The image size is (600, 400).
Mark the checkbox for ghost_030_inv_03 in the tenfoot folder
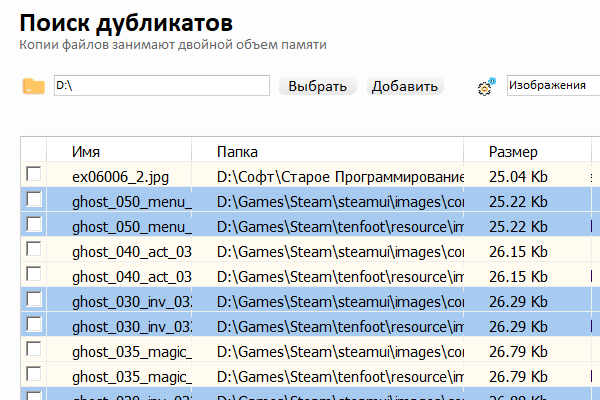34,325
